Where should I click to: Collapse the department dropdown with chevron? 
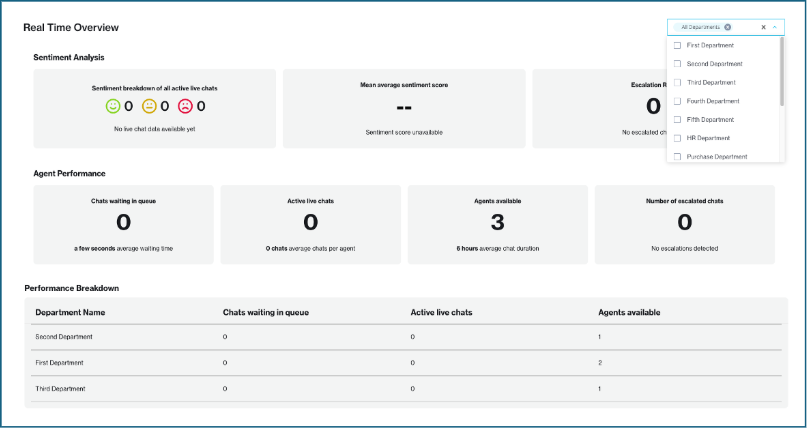pyautogui.click(x=775, y=27)
